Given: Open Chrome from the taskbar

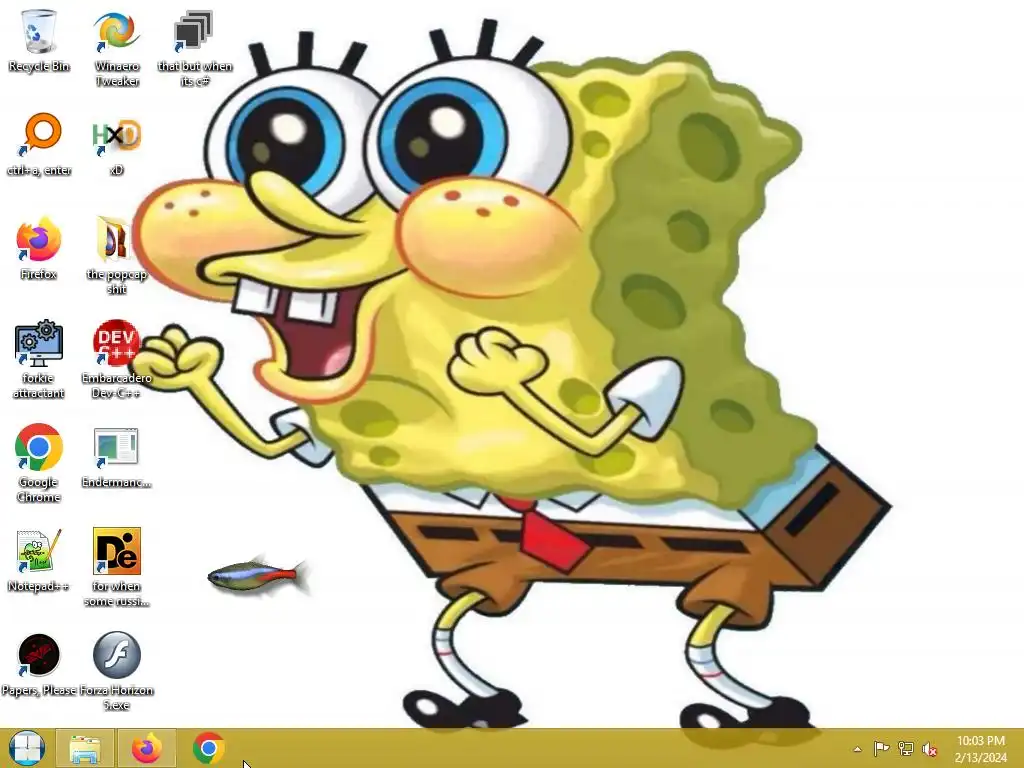Looking at the screenshot, I should pos(208,748).
